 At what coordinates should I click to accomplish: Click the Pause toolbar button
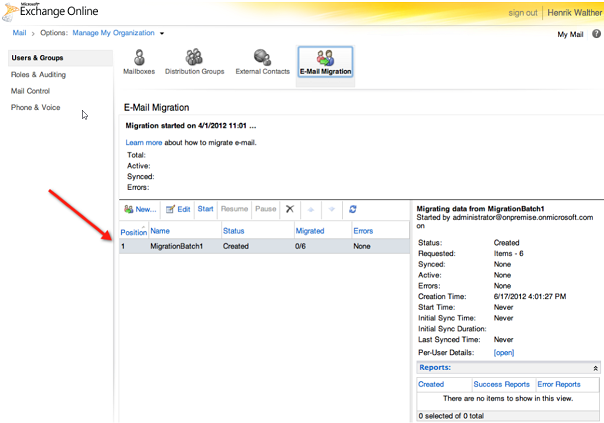[x=265, y=209]
